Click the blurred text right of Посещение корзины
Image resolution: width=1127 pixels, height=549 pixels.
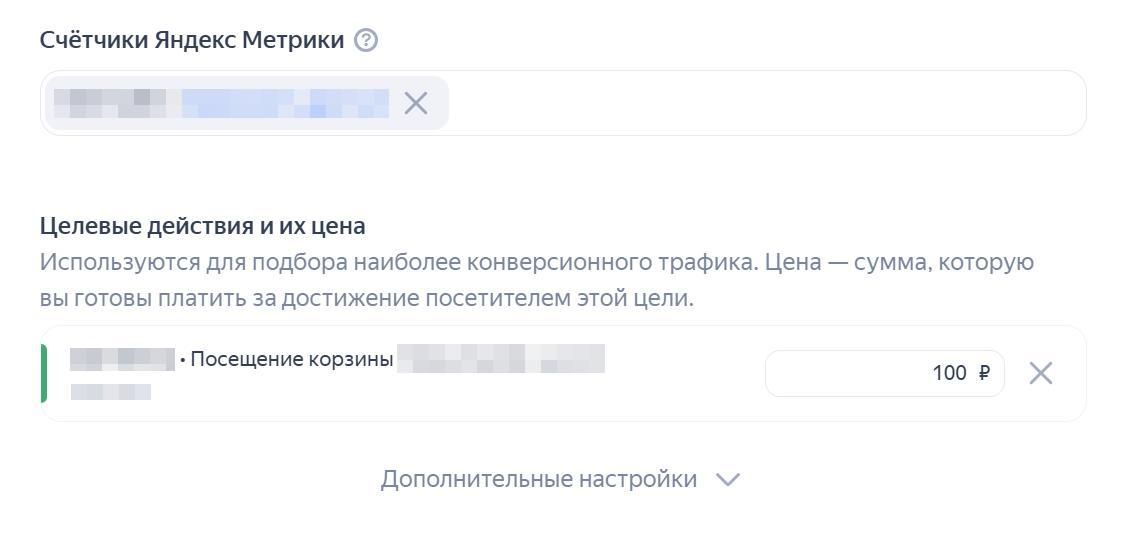click(x=500, y=359)
